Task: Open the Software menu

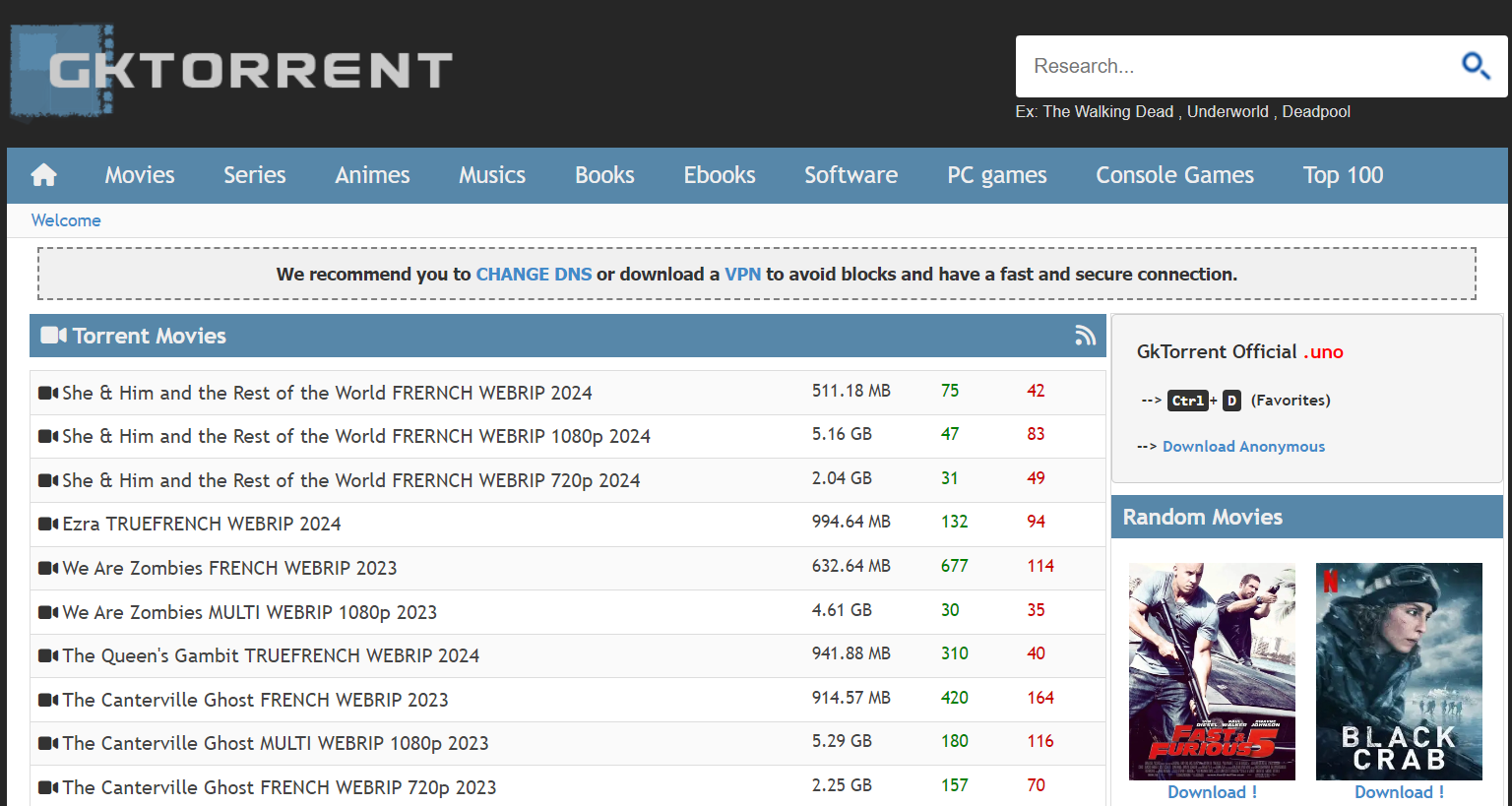Action: pos(850,175)
